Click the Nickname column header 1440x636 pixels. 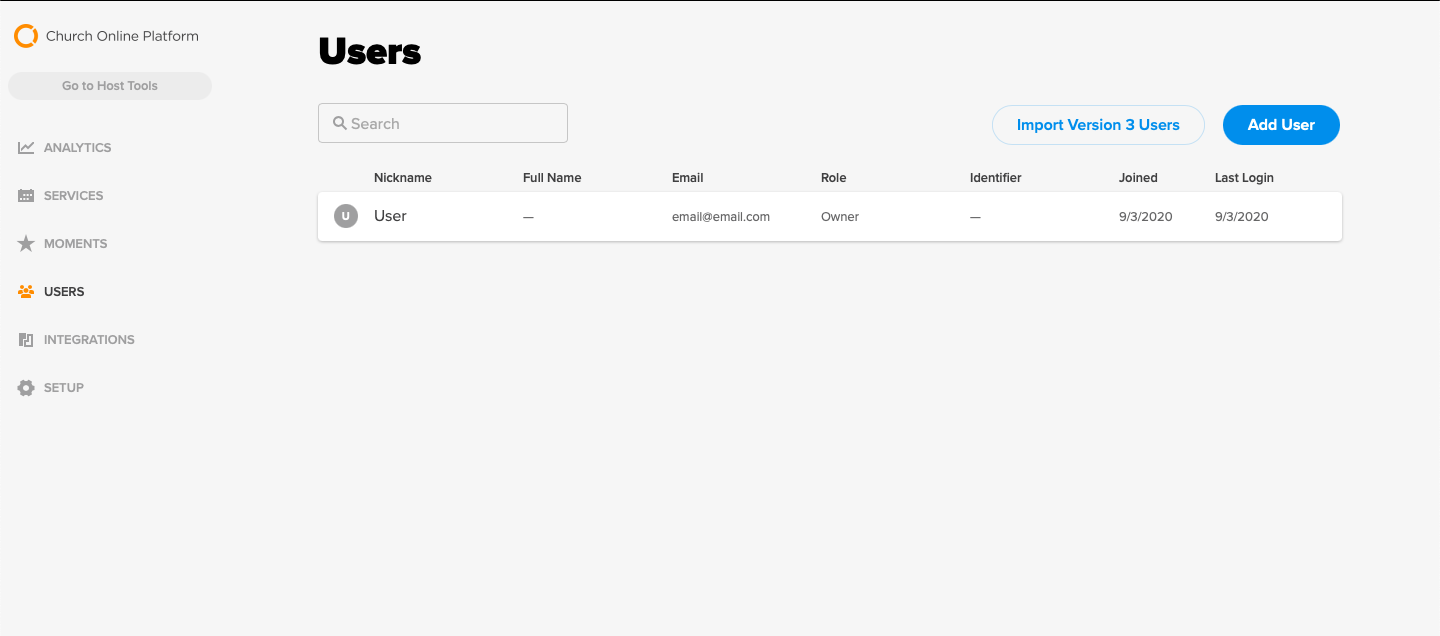pos(403,178)
